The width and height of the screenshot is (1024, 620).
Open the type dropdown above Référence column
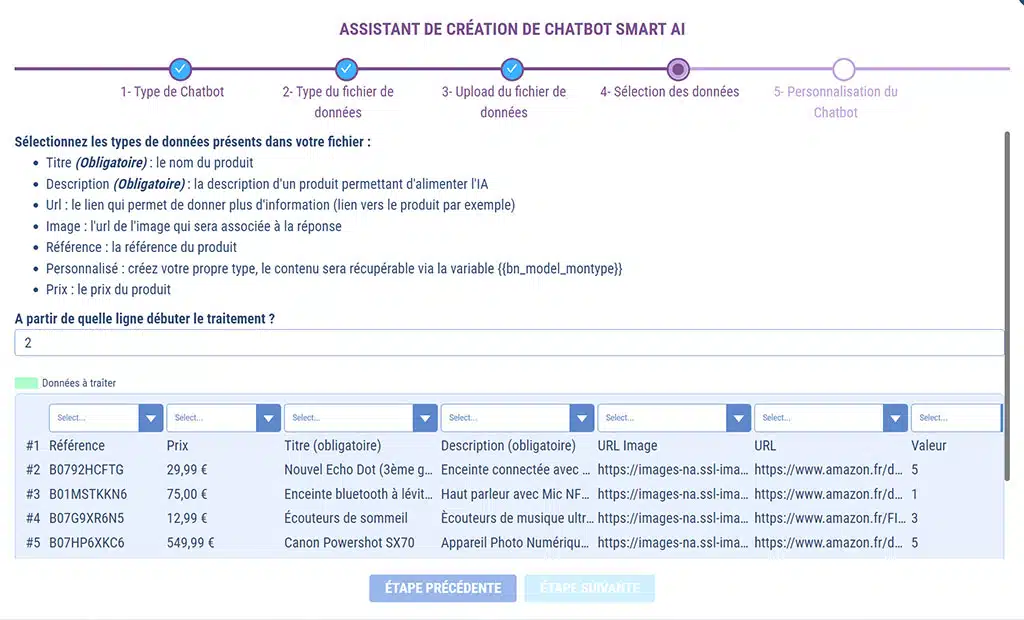106,418
